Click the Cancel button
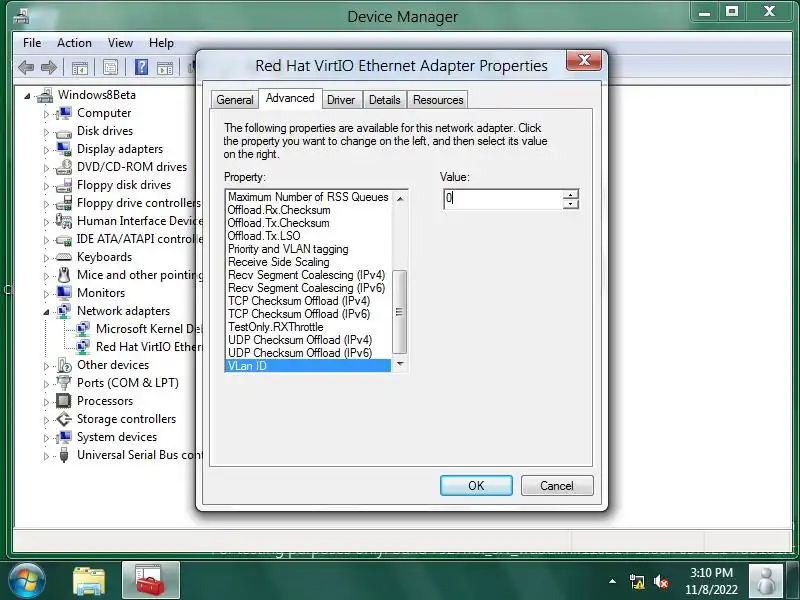800x600 pixels. pos(557,486)
